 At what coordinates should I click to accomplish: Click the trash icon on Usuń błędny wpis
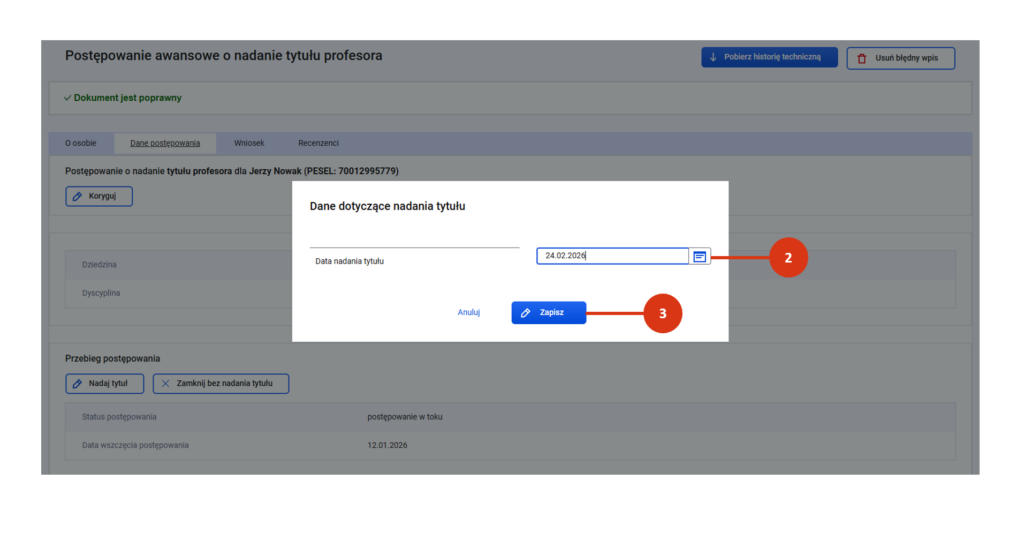click(862, 59)
